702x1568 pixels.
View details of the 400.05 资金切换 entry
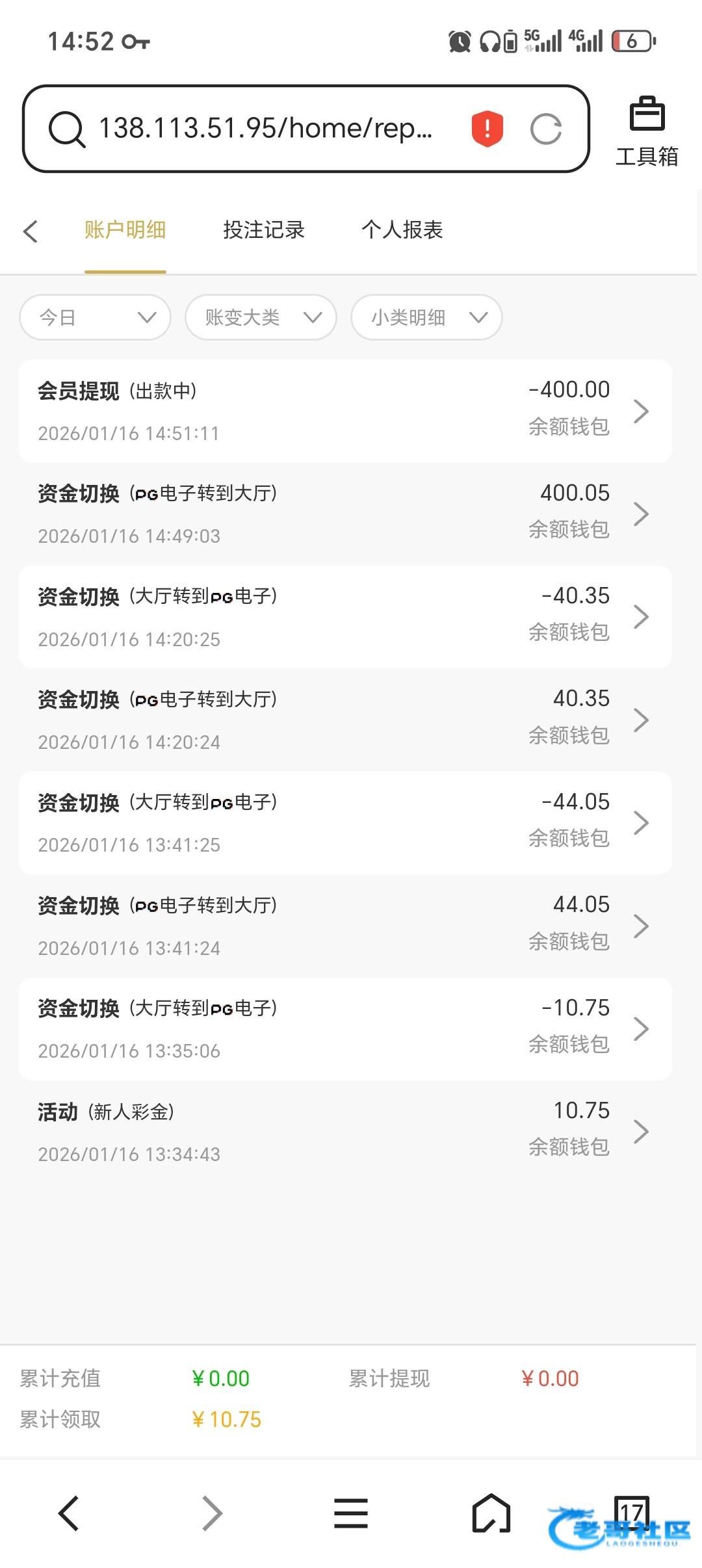pyautogui.click(x=345, y=514)
